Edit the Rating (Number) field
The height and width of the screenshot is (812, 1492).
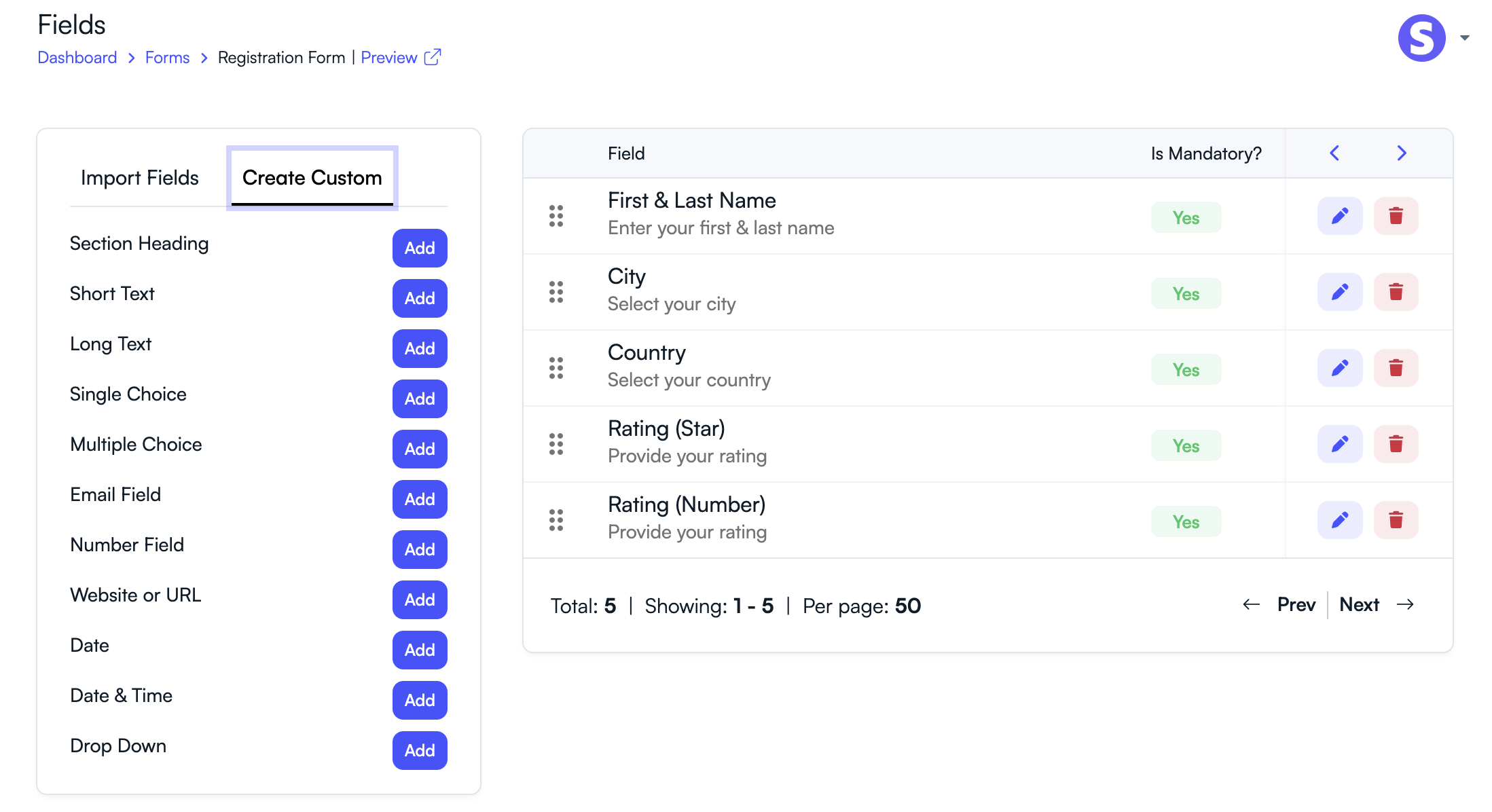(x=1339, y=520)
